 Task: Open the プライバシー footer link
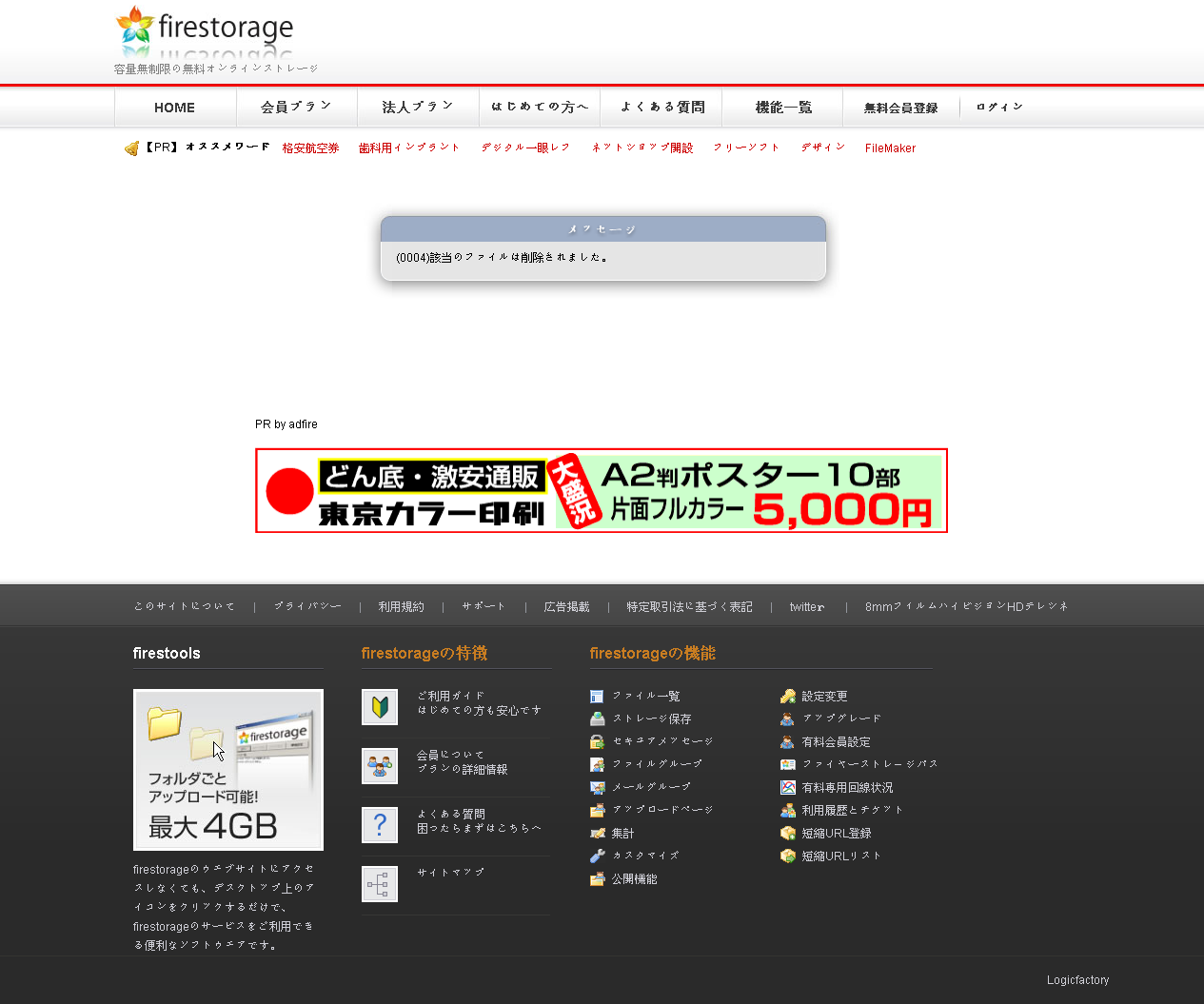point(307,607)
